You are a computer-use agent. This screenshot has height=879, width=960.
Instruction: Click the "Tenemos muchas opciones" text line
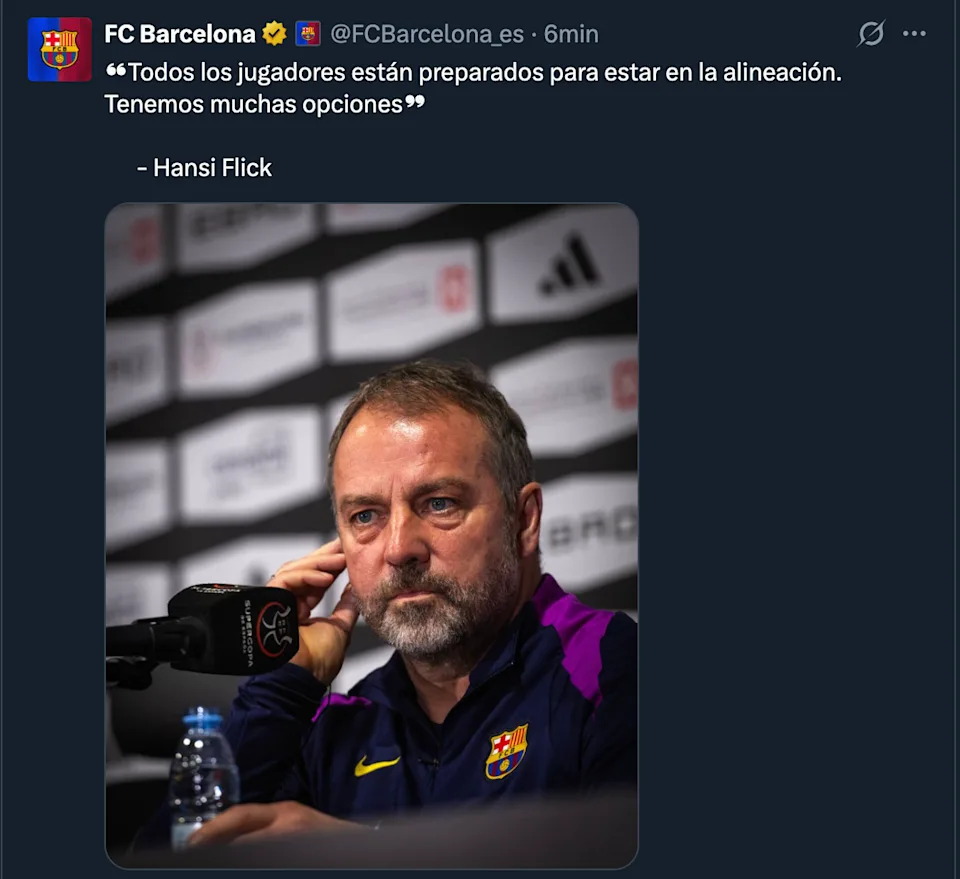pos(252,103)
